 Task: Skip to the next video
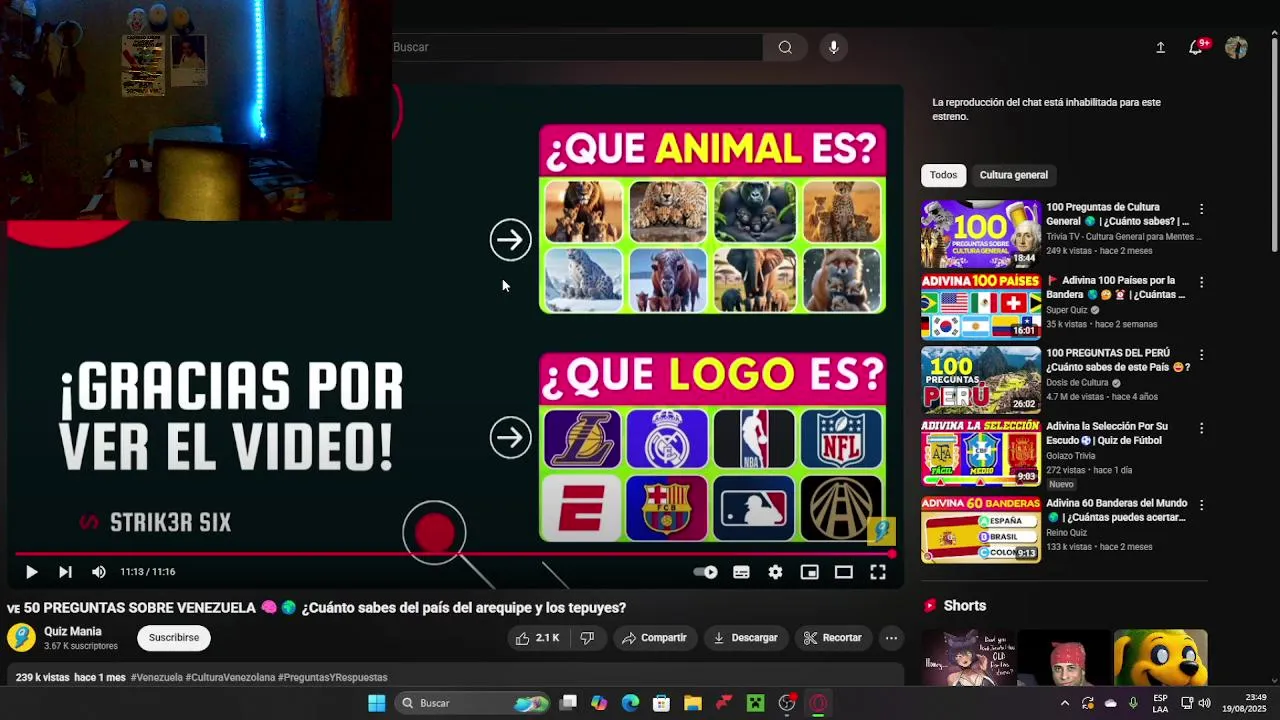tap(65, 572)
